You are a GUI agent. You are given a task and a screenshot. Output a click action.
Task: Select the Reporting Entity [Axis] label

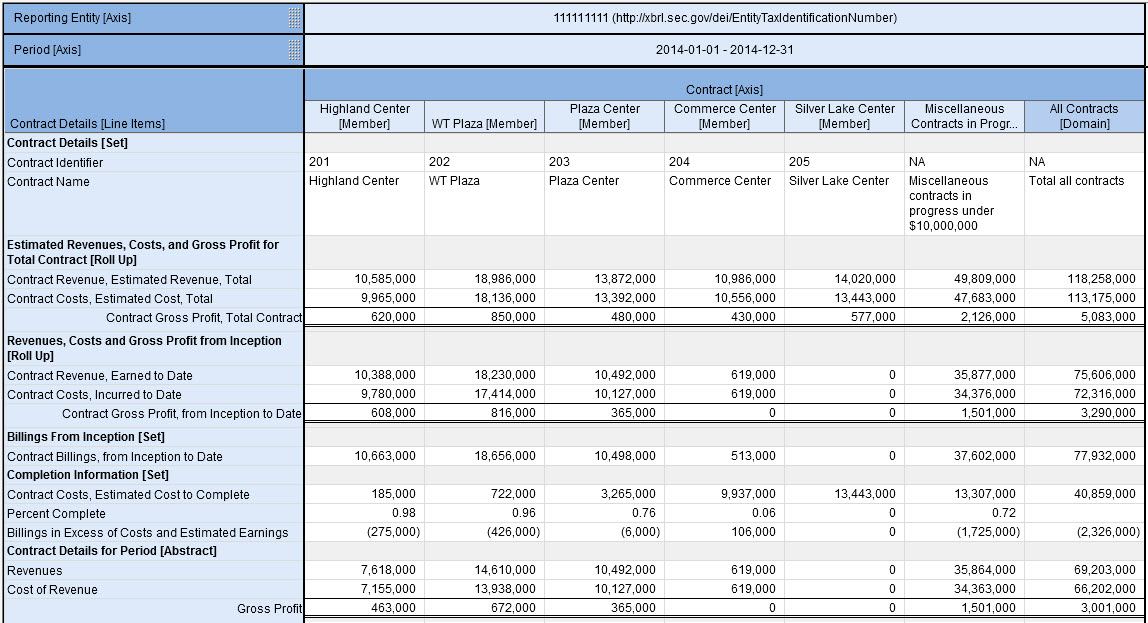[x=72, y=18]
